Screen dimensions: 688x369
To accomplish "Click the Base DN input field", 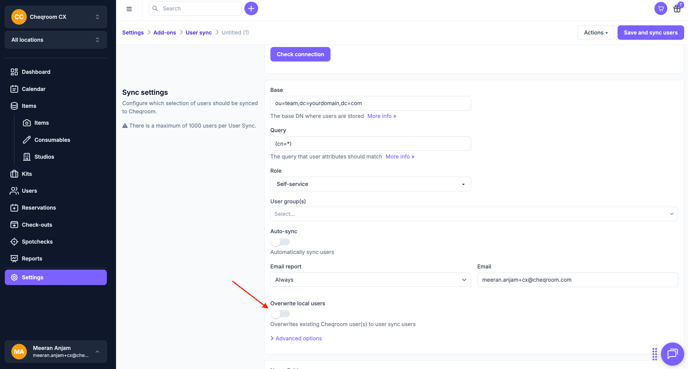I will 370,104.
